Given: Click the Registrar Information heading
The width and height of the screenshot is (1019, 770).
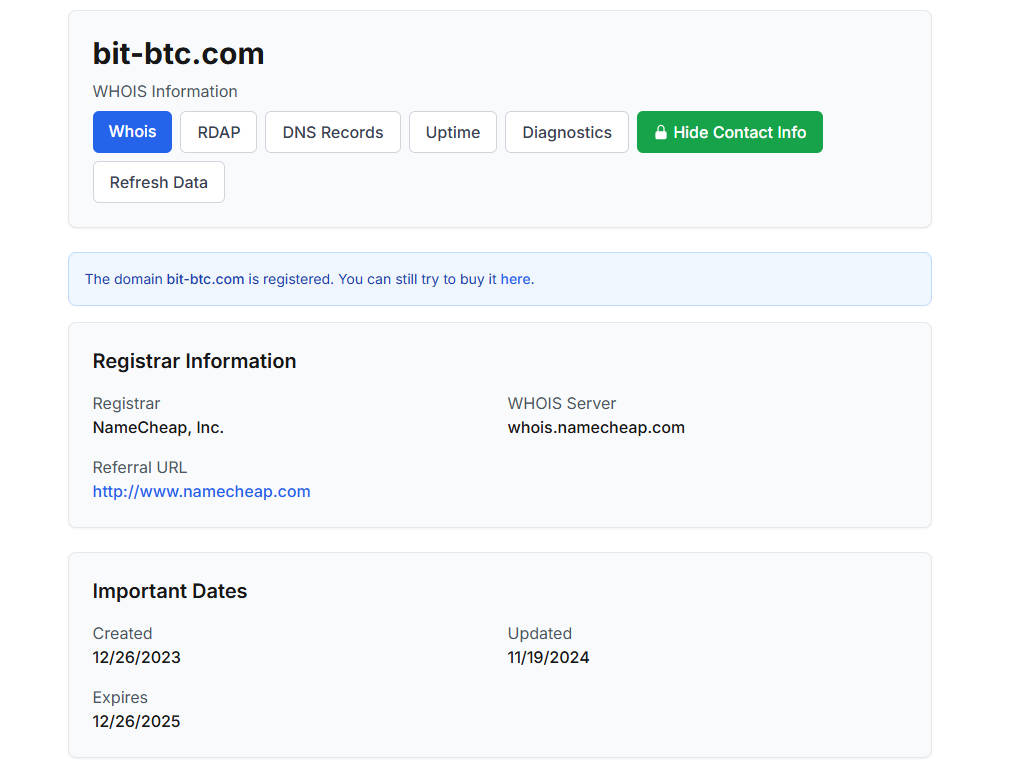Looking at the screenshot, I should [x=194, y=361].
